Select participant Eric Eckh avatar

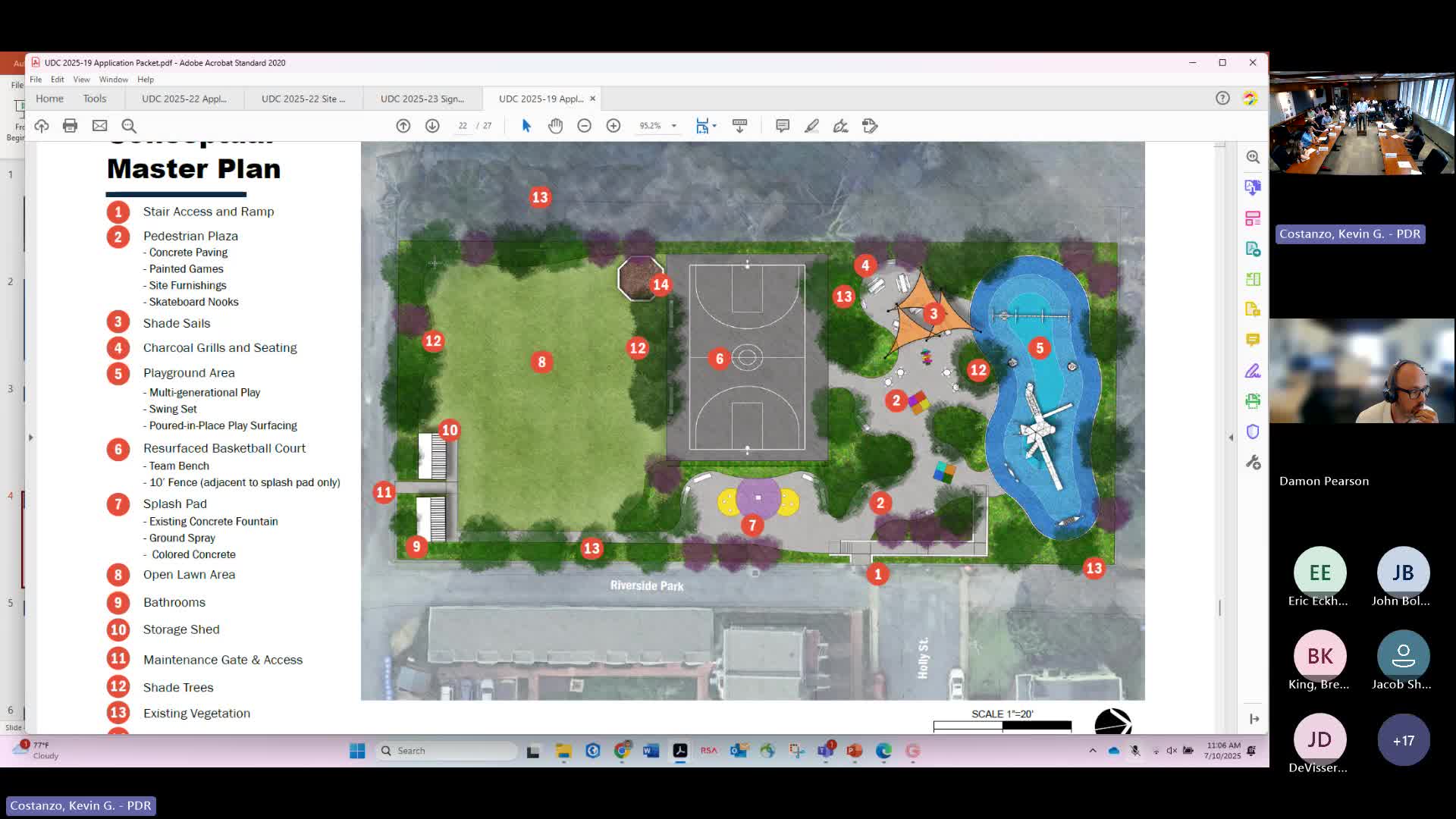tap(1319, 573)
